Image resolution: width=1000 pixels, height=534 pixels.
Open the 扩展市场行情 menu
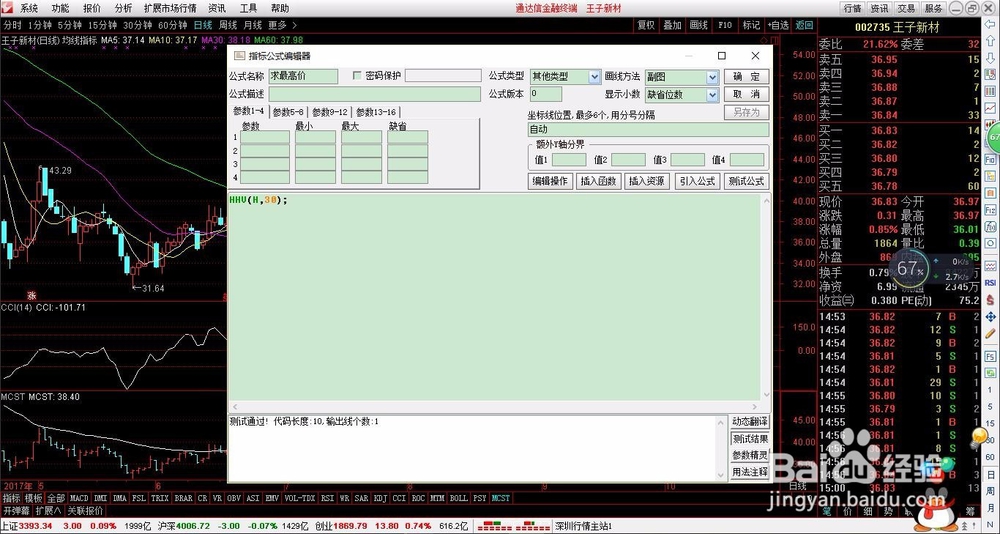pyautogui.click(x=170, y=8)
